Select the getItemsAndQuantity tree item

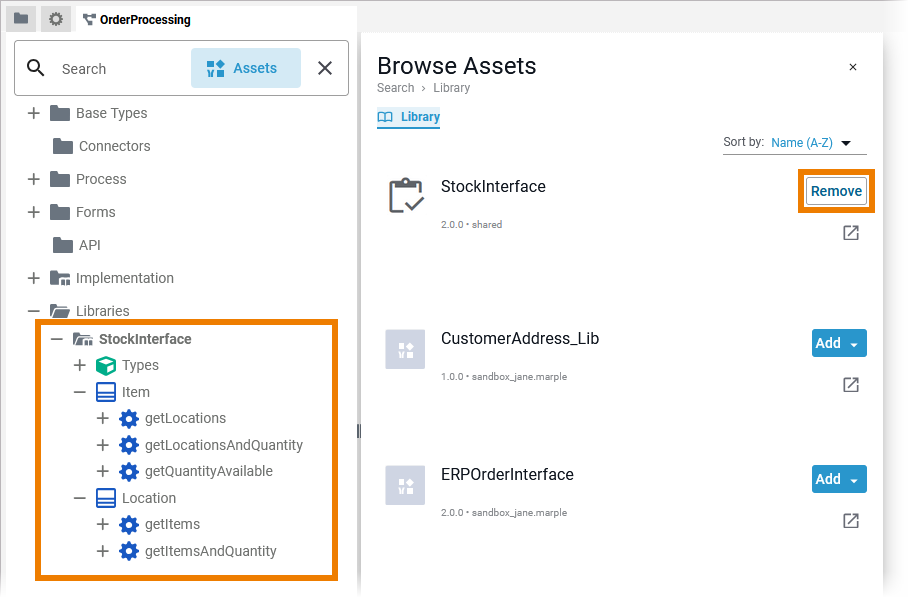click(x=210, y=551)
